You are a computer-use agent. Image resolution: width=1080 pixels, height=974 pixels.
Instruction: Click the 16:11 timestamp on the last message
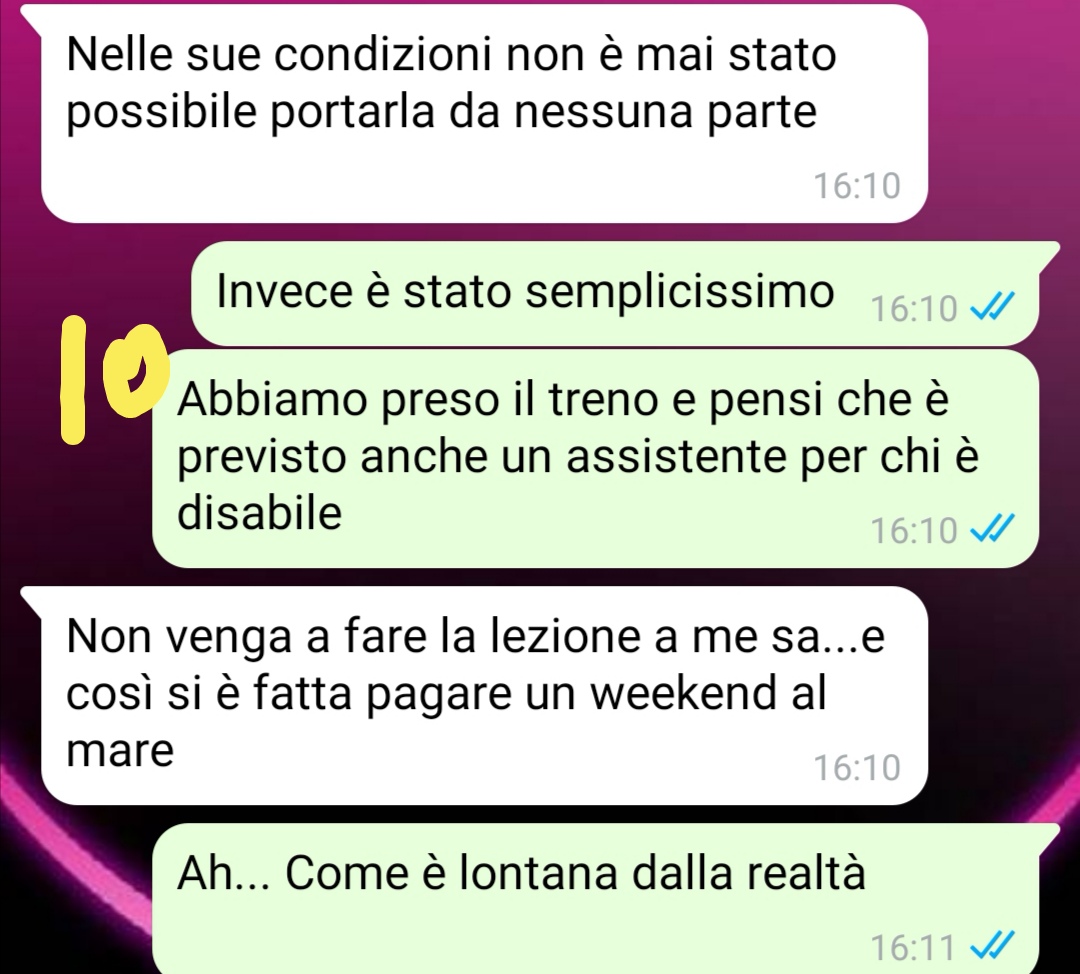click(913, 946)
